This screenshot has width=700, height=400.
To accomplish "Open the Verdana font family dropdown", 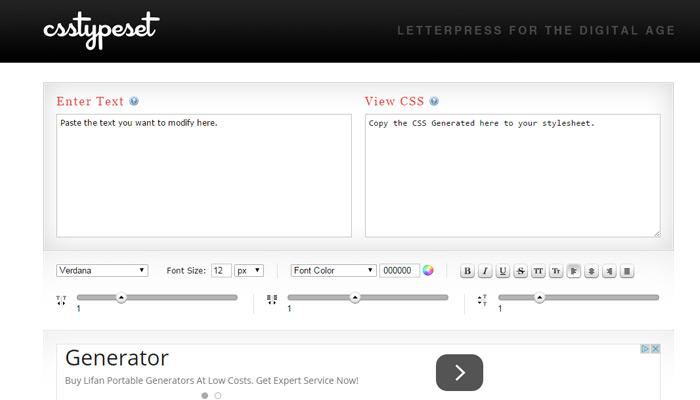I will click(102, 271).
